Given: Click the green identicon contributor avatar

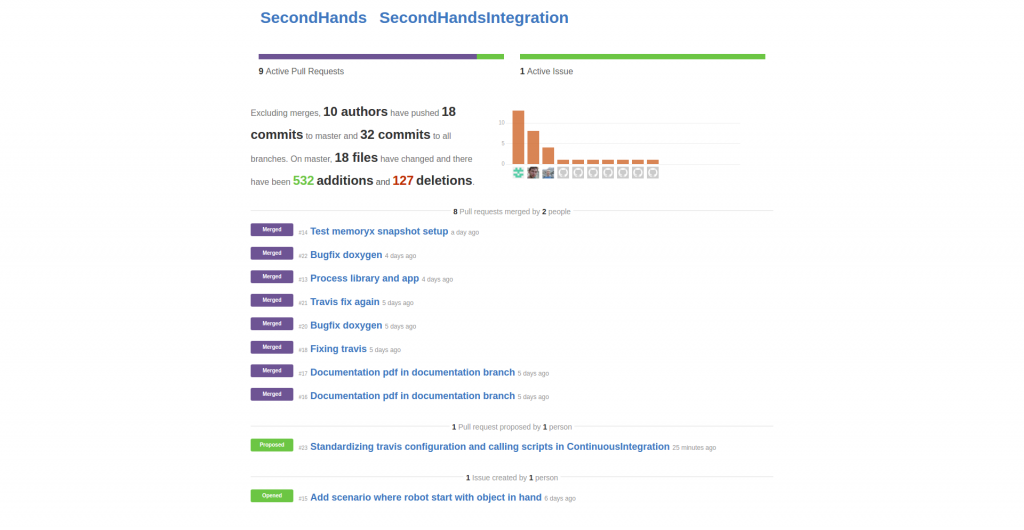Looking at the screenshot, I should click(x=518, y=172).
